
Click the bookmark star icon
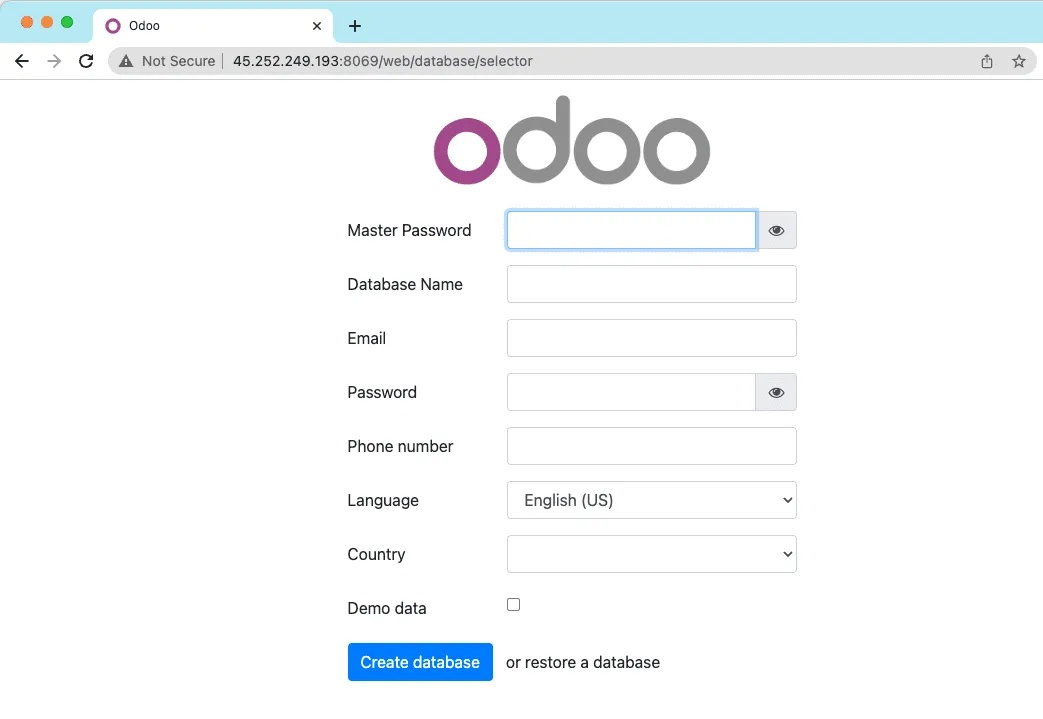tap(1019, 61)
